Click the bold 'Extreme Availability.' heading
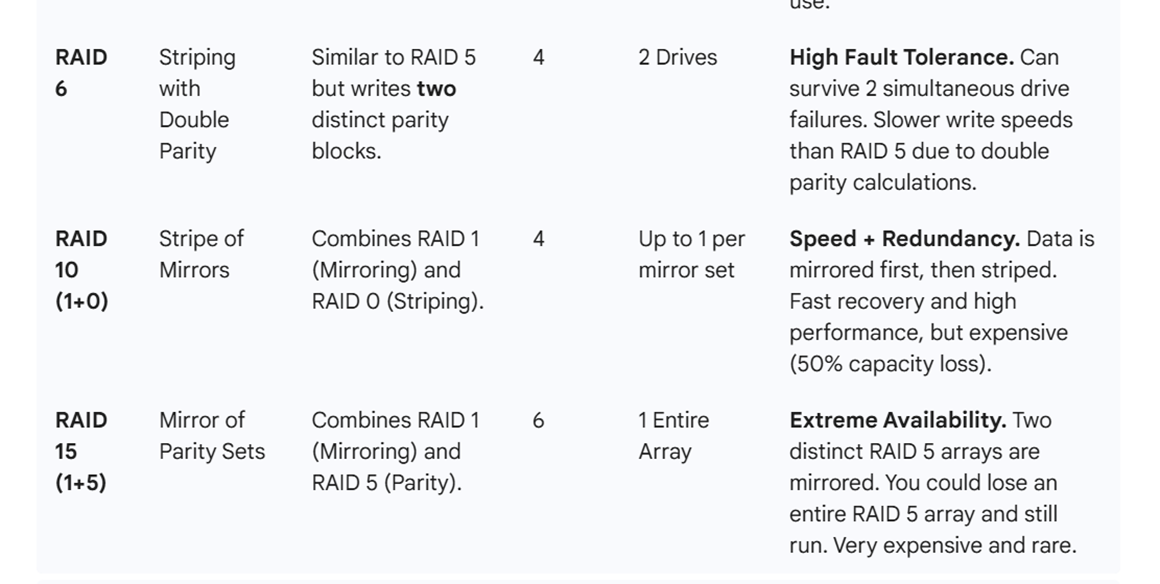Viewport: 1160px width, 584px height. [x=897, y=420]
